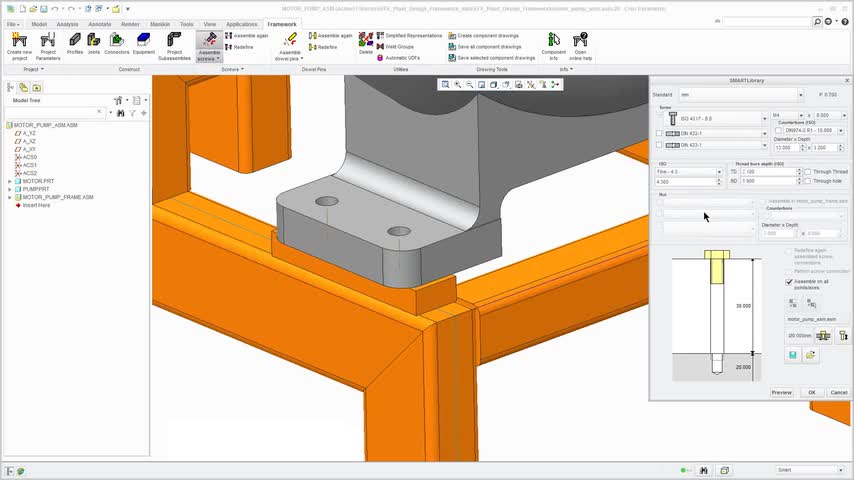854x480 pixels.
Task: Click Cancel button in SMARTLibrary
Action: click(x=839, y=392)
